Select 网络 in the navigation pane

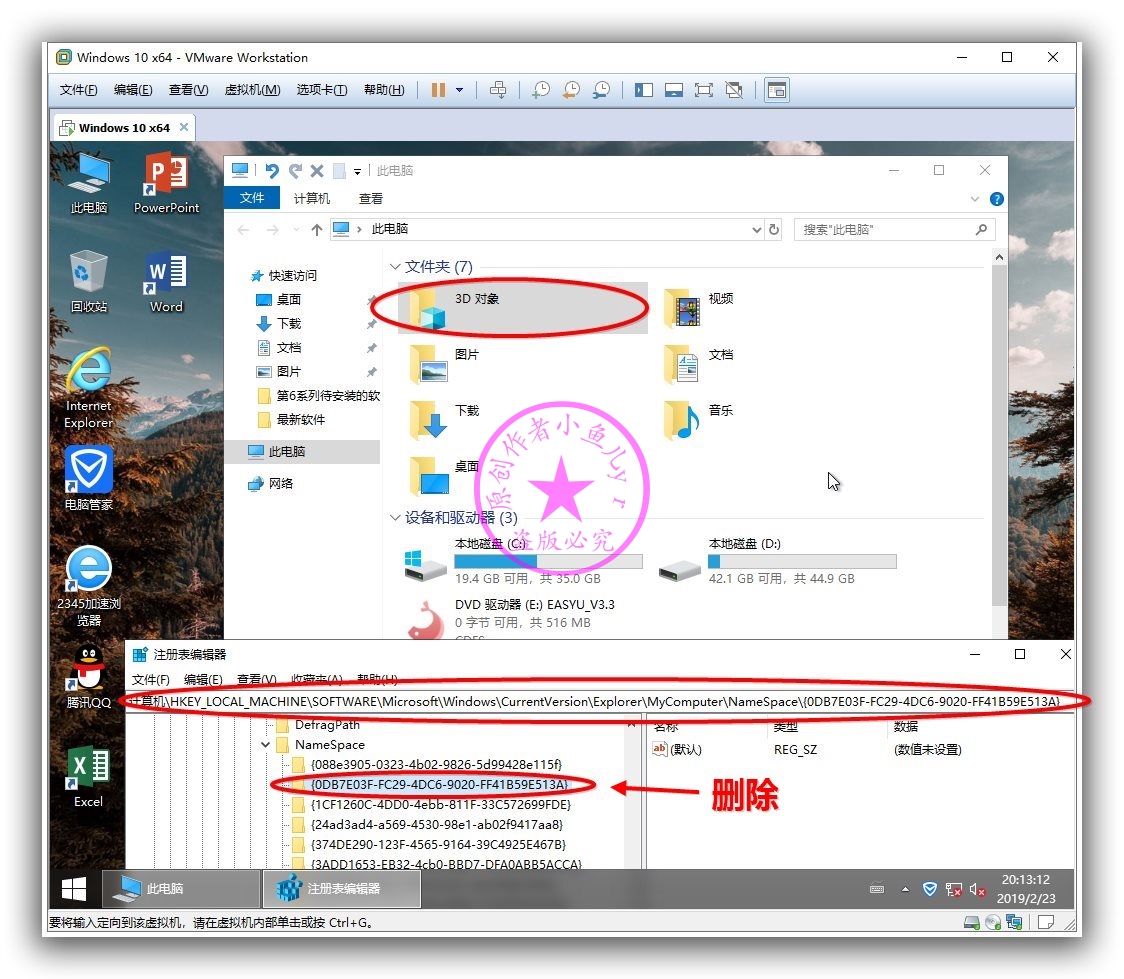pyautogui.click(x=270, y=483)
